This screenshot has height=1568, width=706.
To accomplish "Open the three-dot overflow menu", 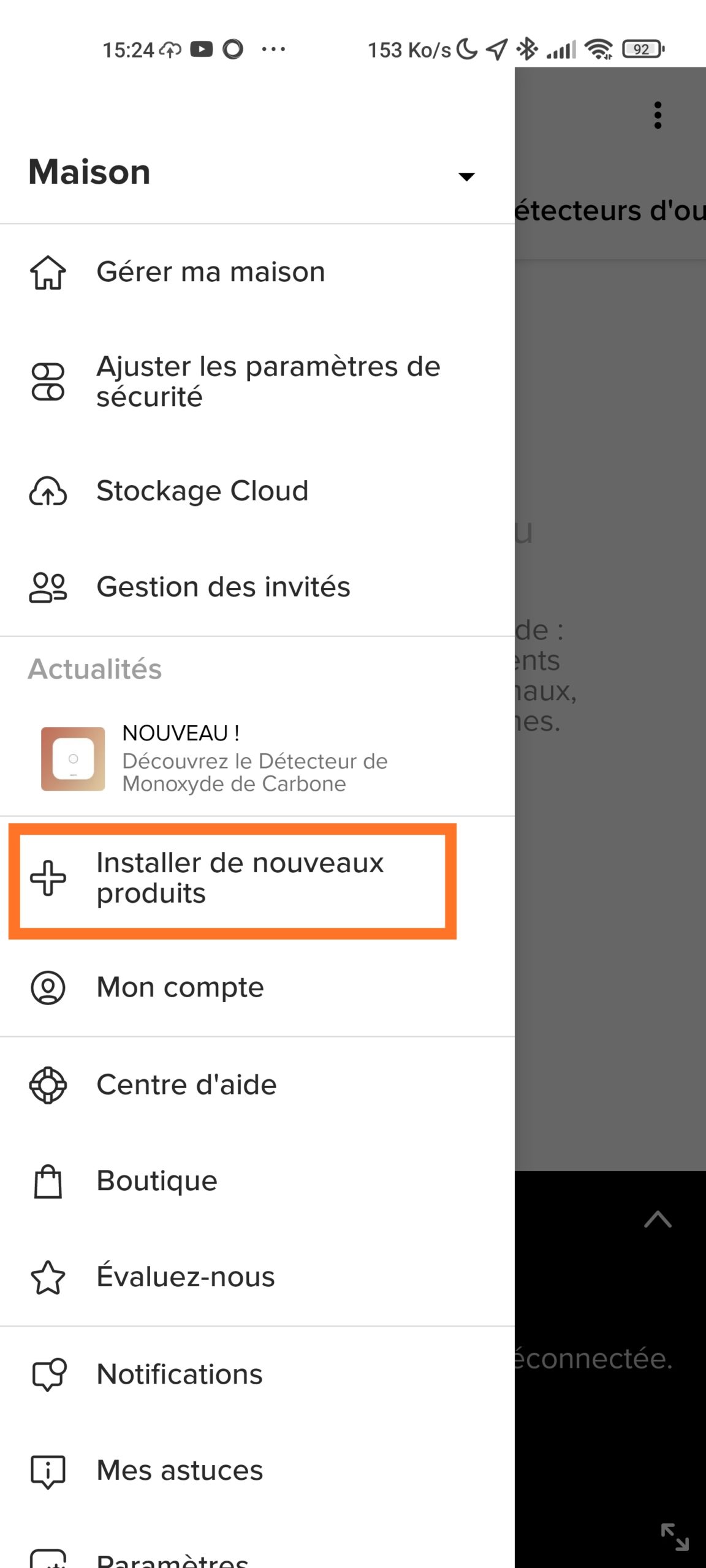I will [658, 115].
